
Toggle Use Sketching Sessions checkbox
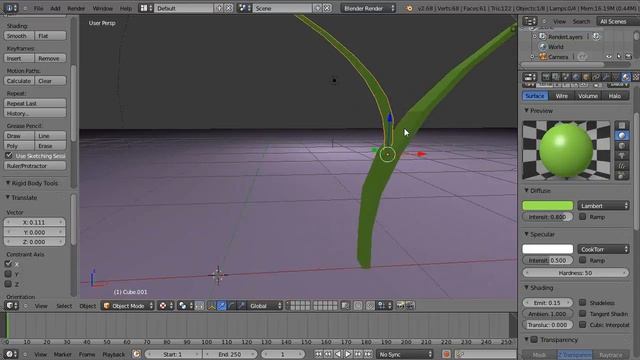tap(9, 156)
